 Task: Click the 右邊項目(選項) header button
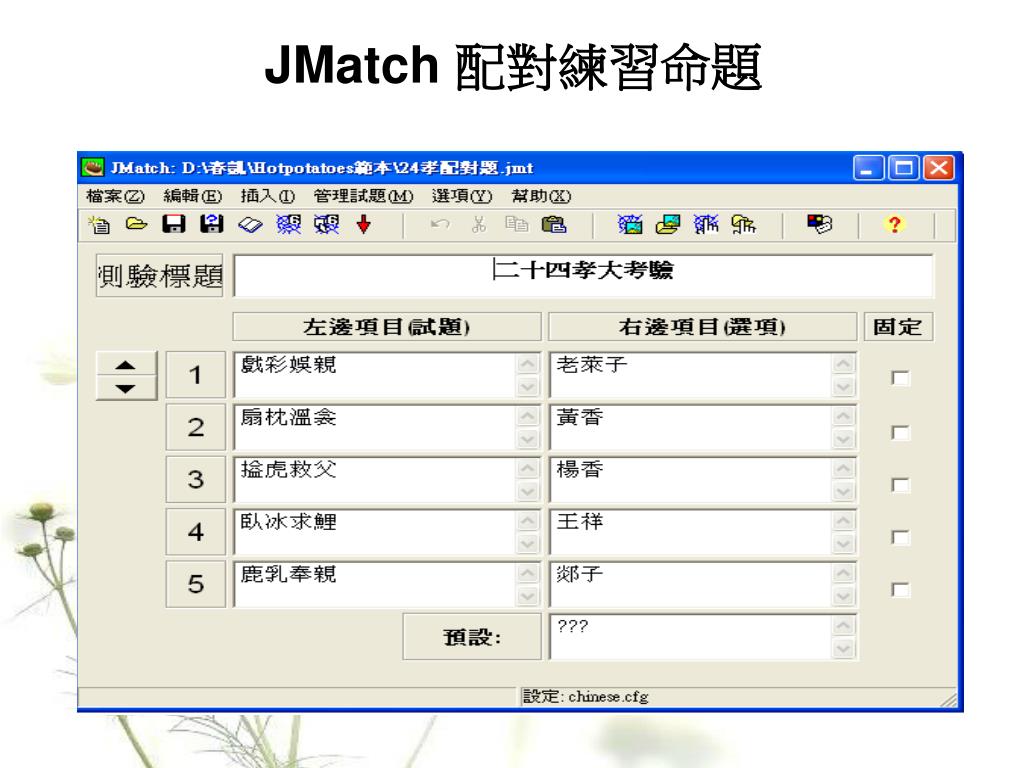[x=702, y=327]
